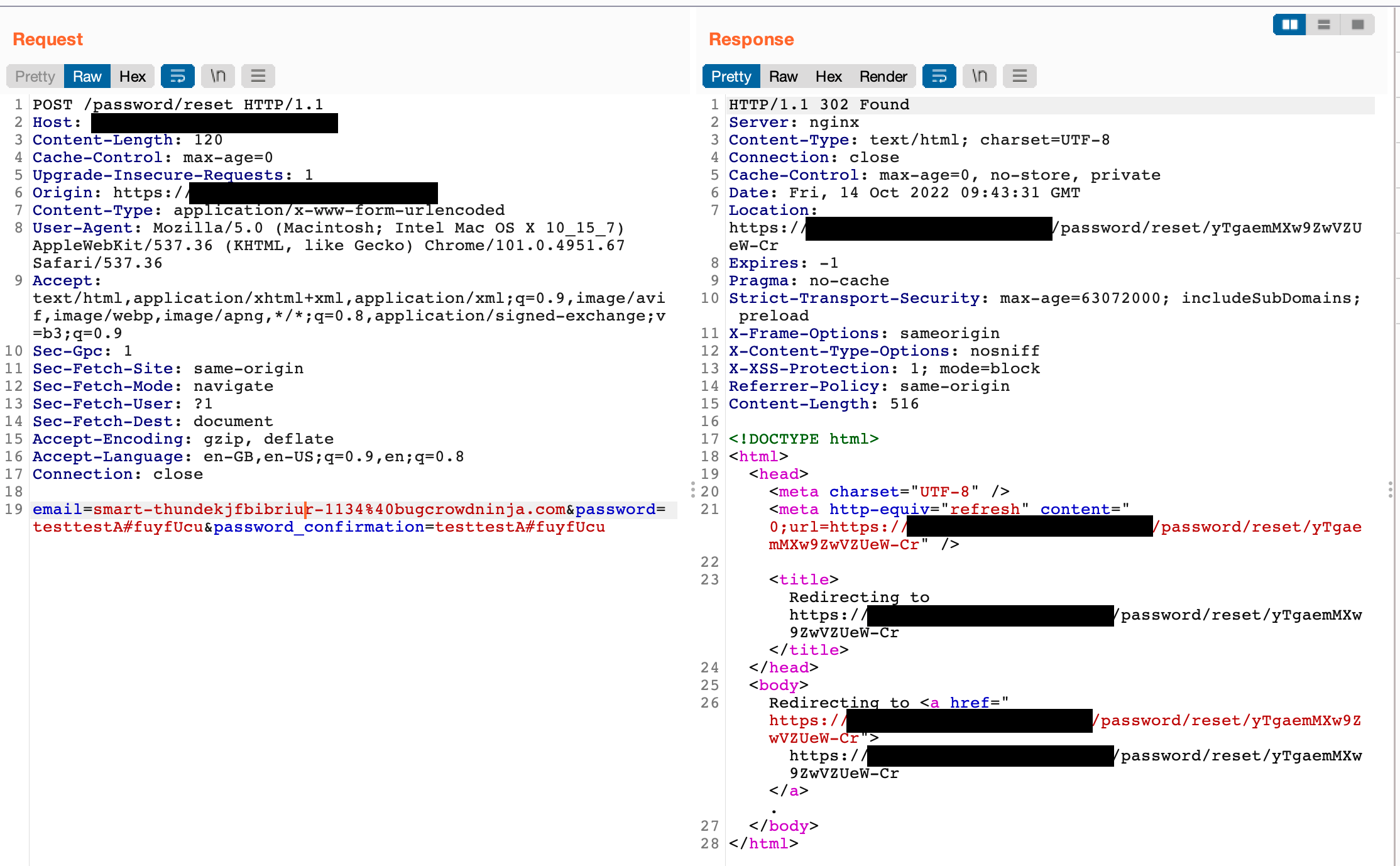1400x866 pixels.
Task: Click the 'Server: nginx' response header
Action: pos(794,122)
